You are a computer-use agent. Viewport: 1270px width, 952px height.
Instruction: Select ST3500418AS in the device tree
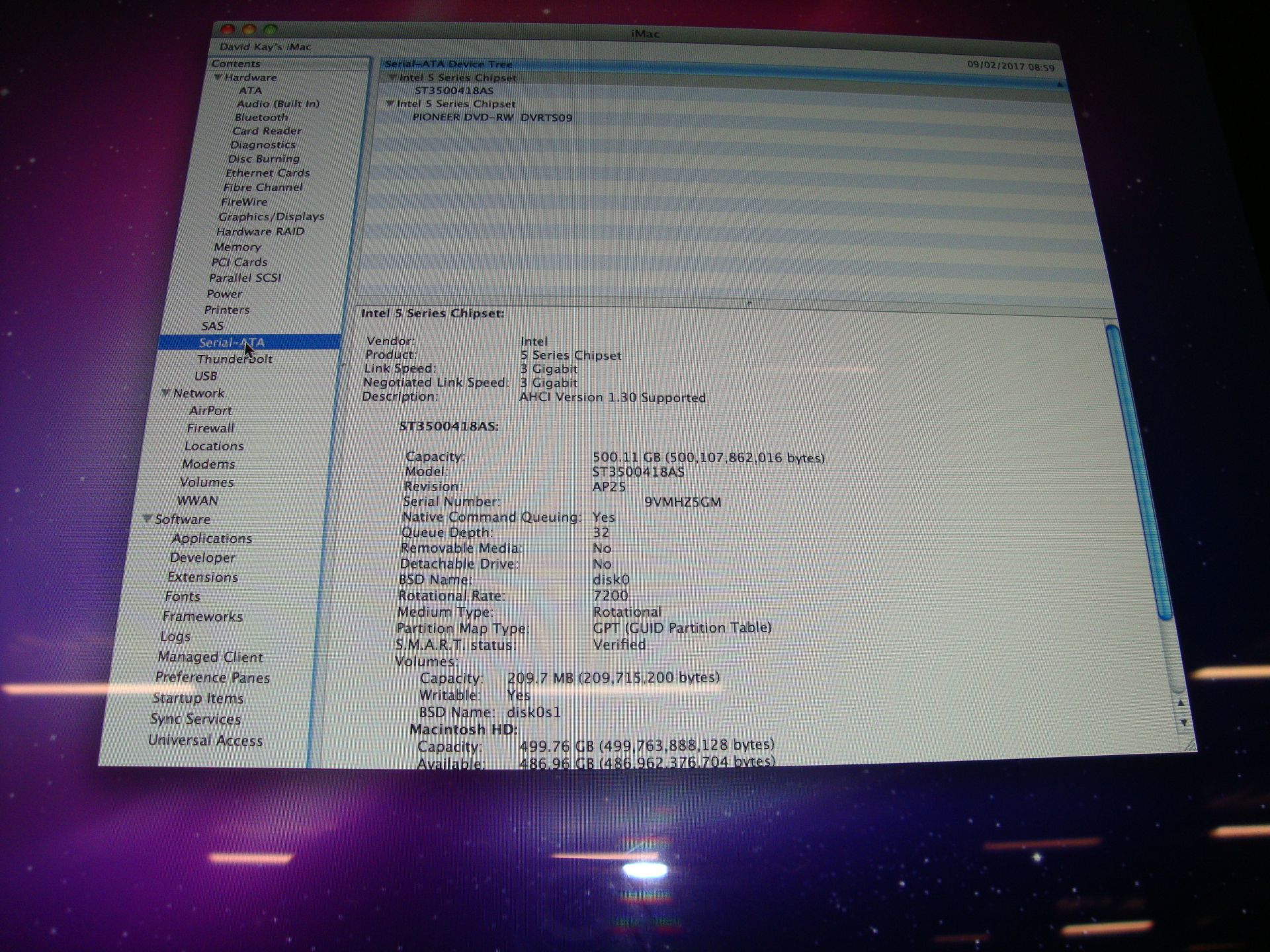[454, 91]
